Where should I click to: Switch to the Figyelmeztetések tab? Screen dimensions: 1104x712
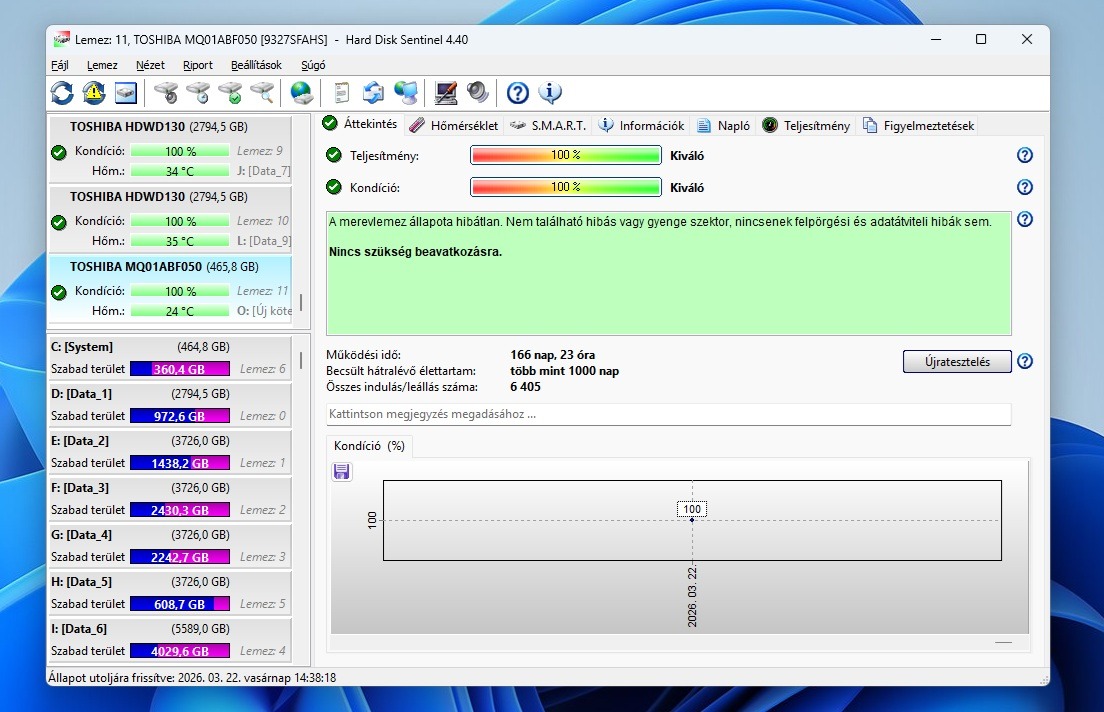[x=919, y=125]
